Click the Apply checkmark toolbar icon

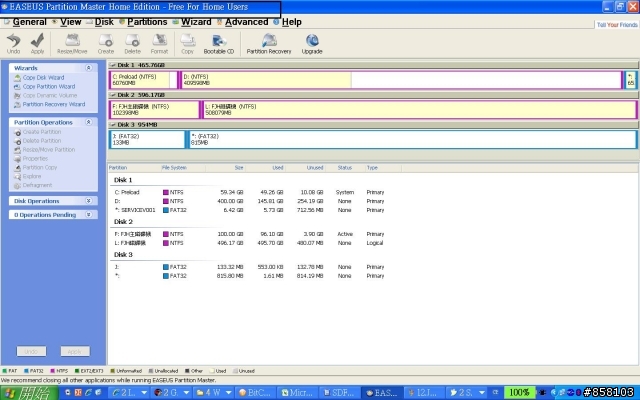tap(37, 44)
